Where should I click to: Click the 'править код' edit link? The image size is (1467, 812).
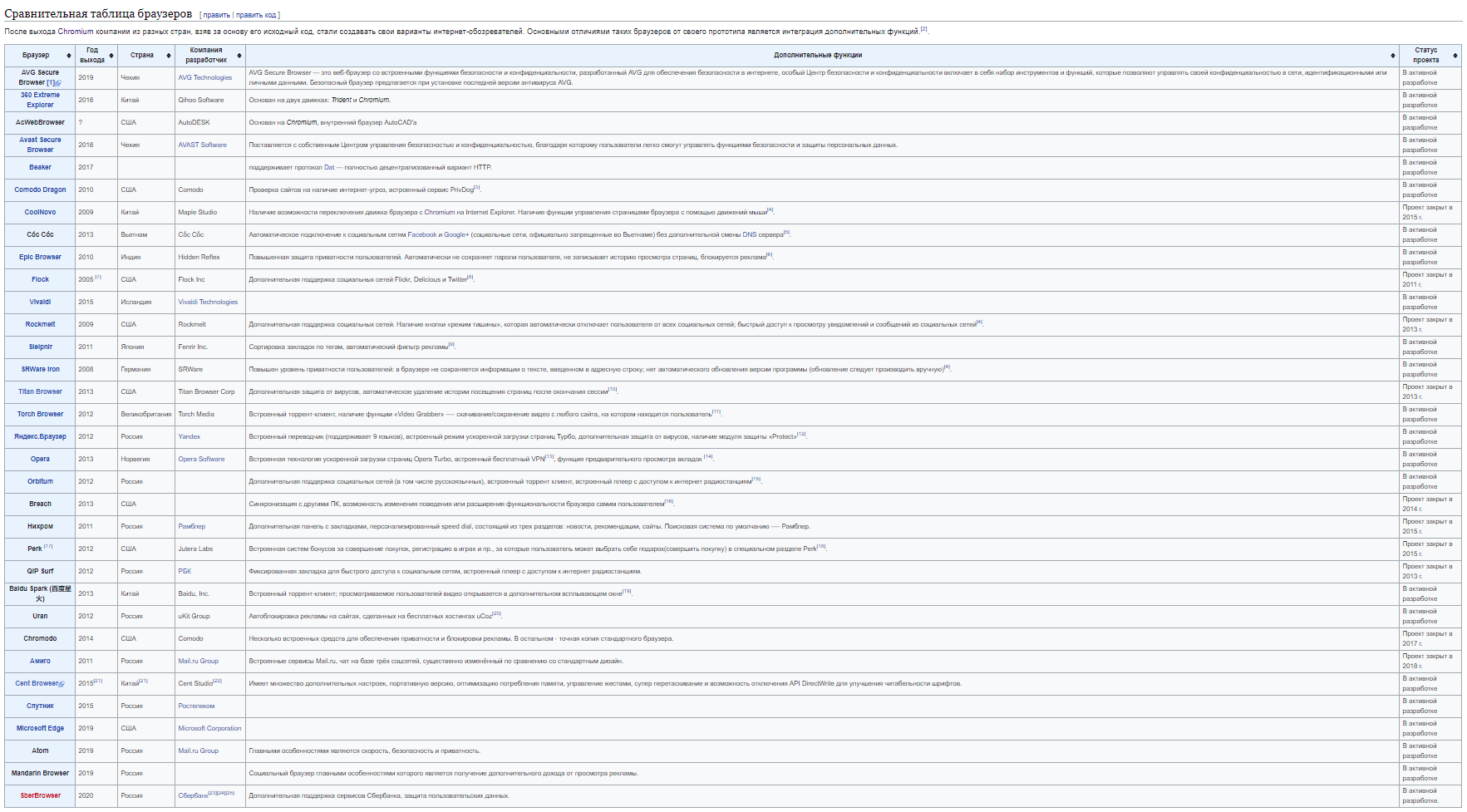256,15
